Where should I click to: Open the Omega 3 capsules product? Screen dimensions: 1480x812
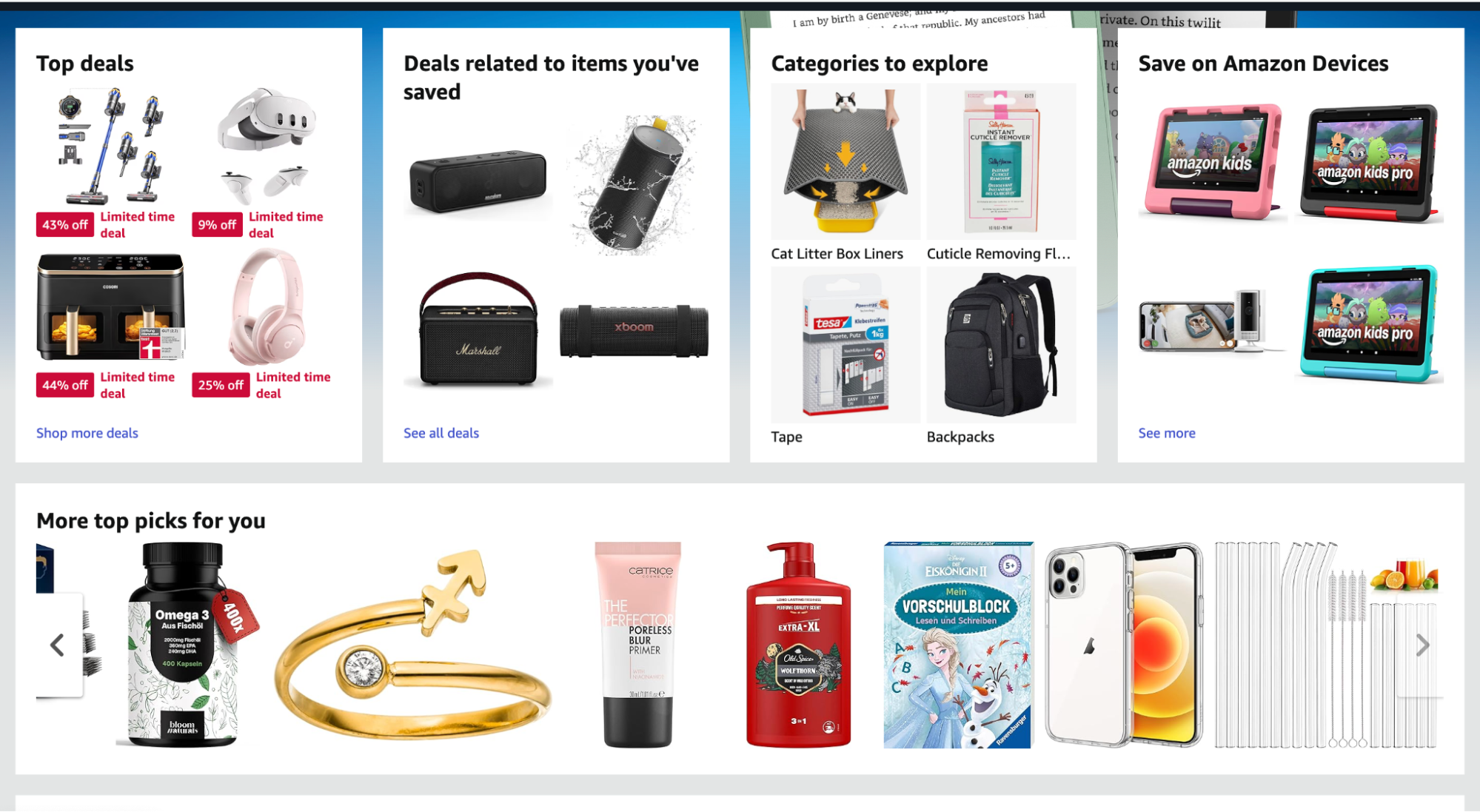click(x=187, y=645)
